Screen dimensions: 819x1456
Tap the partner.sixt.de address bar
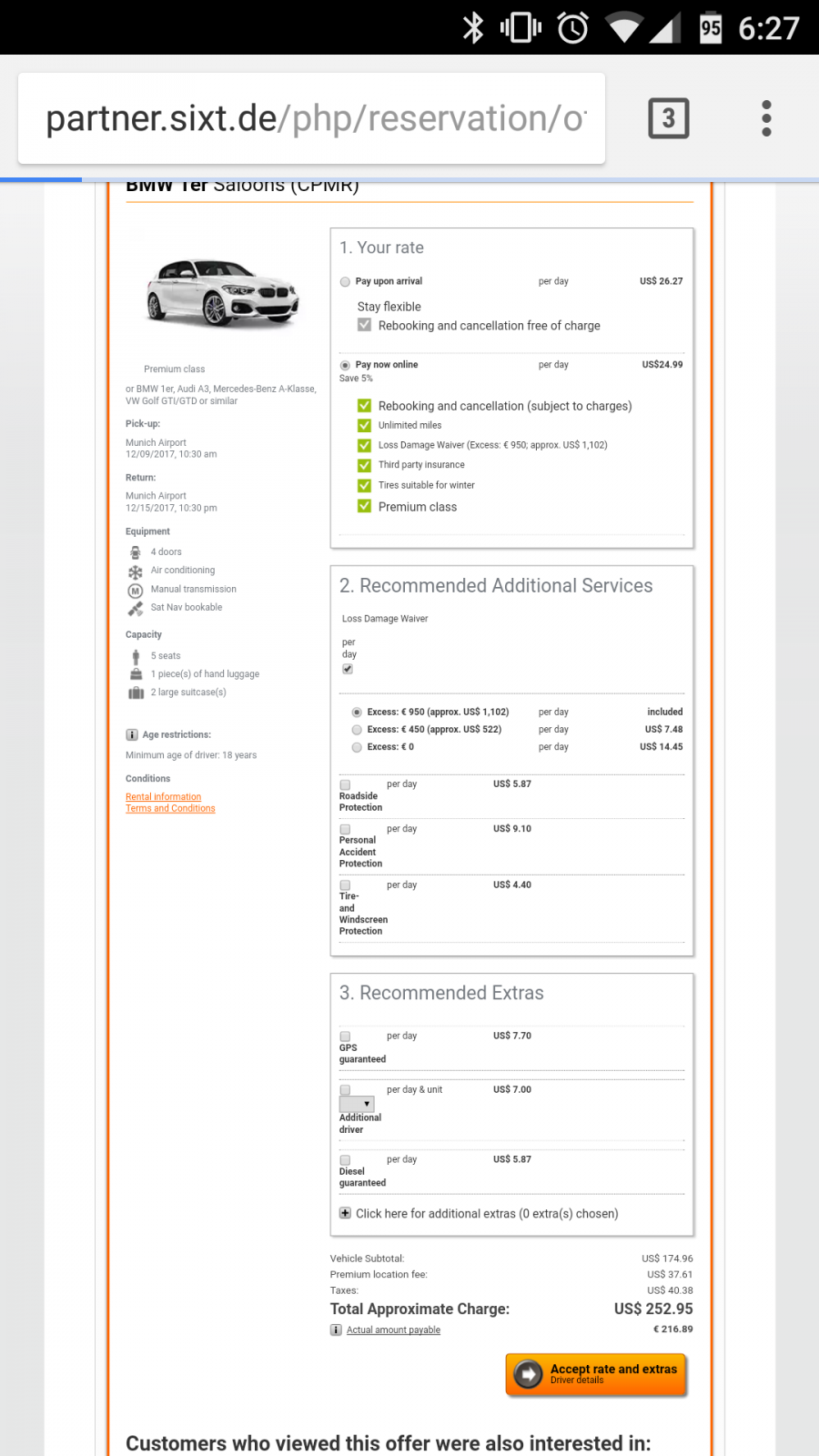312,118
